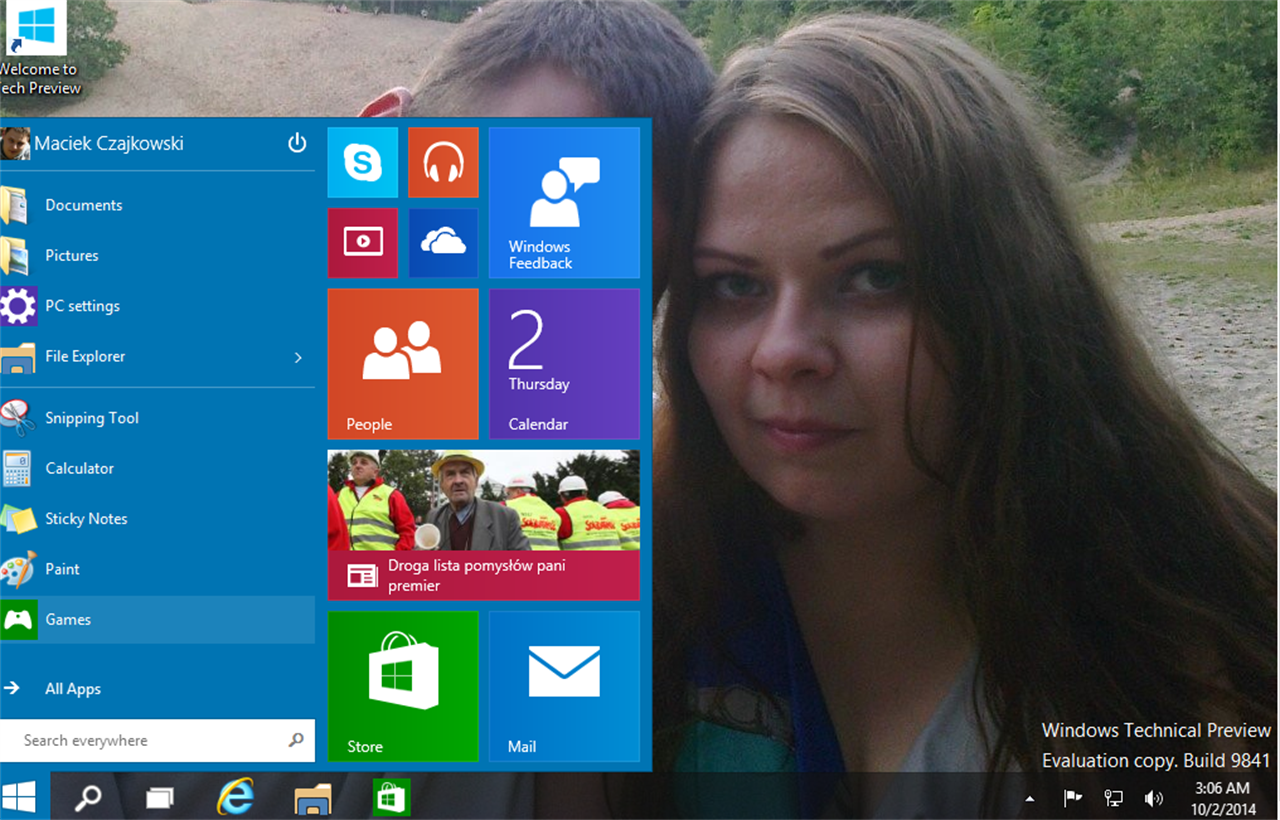Open the Calendar tile showing Thursday

pyautogui.click(x=563, y=363)
